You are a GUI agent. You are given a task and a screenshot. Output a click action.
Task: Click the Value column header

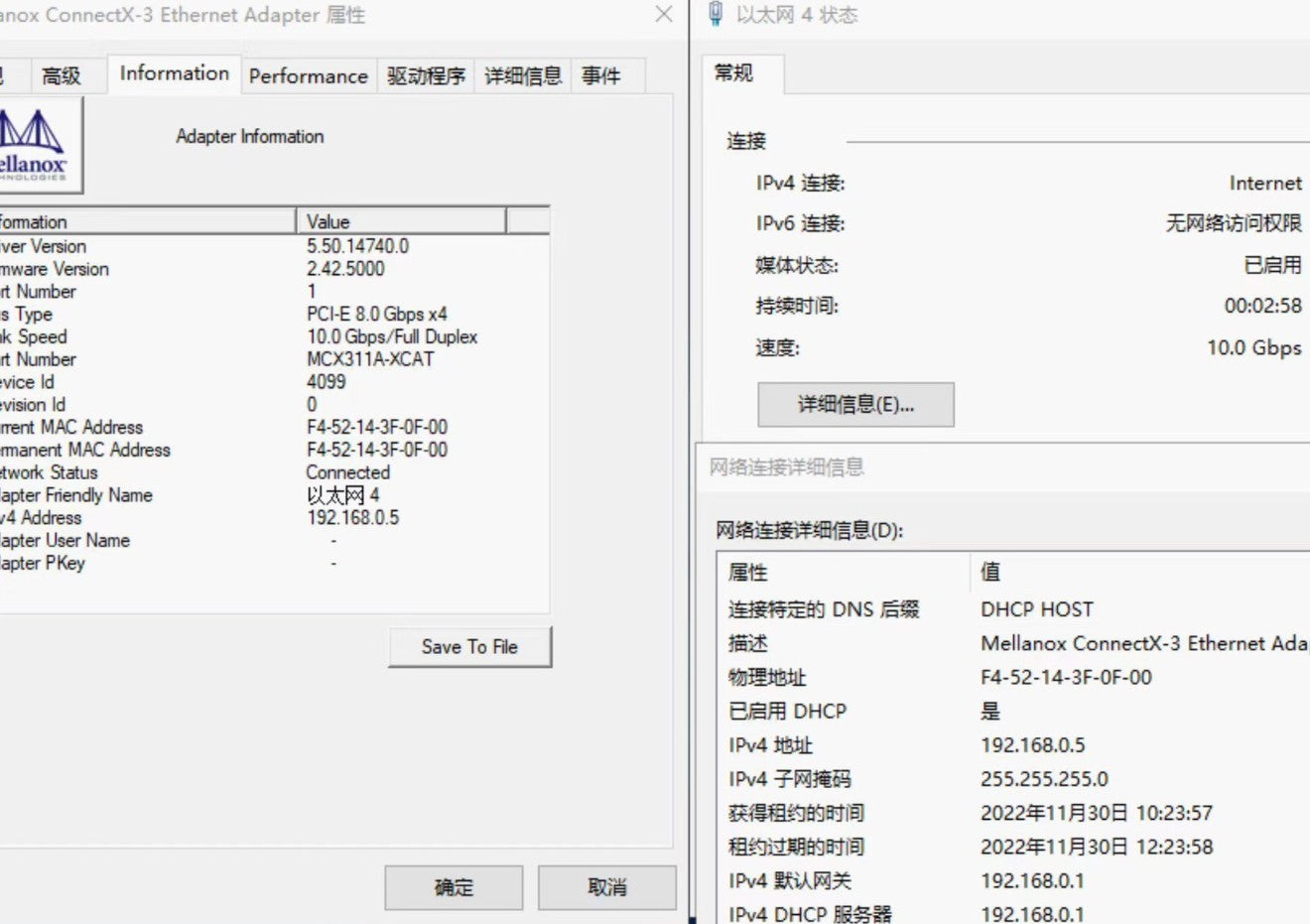pos(401,221)
